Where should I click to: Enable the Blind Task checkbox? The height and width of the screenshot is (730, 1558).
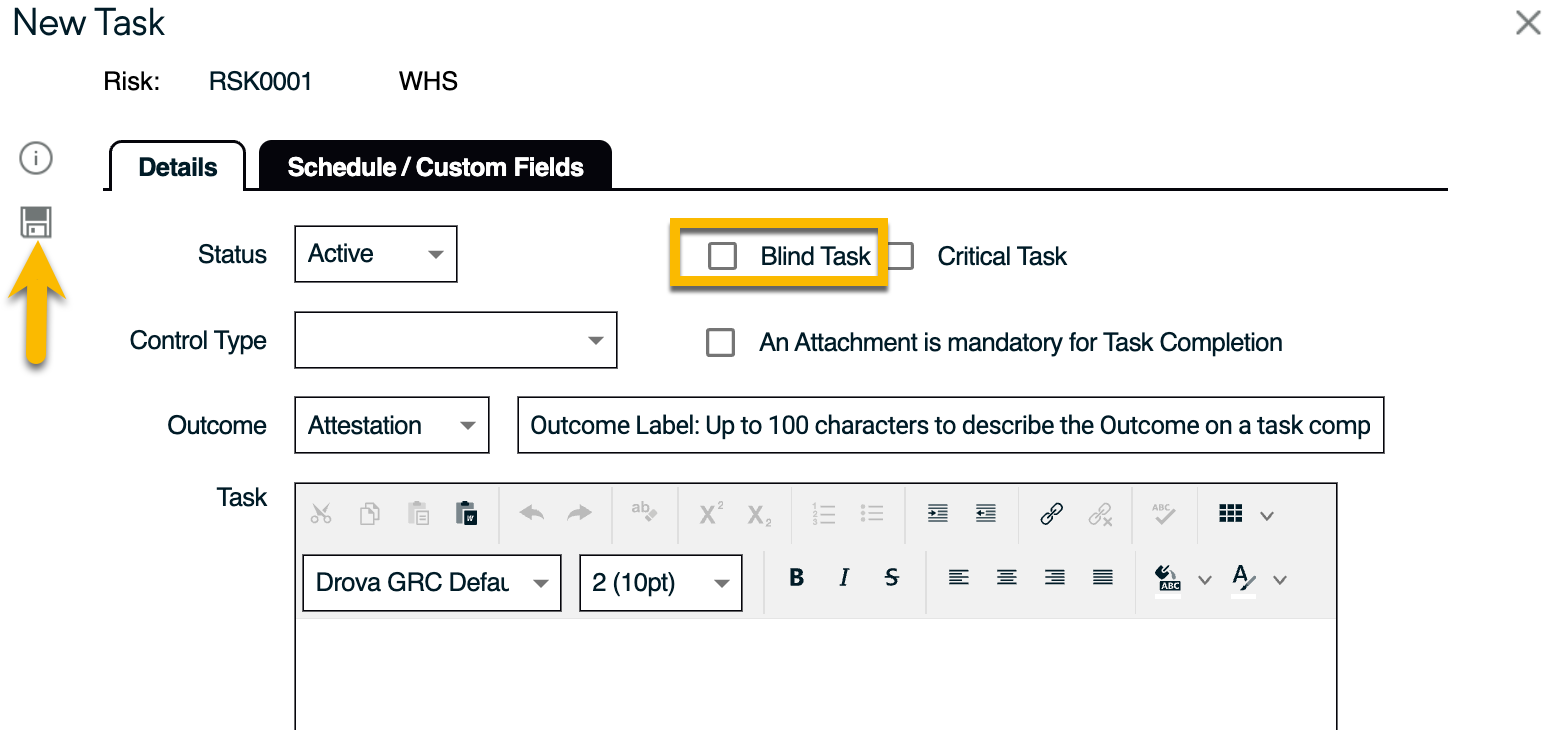pos(722,256)
